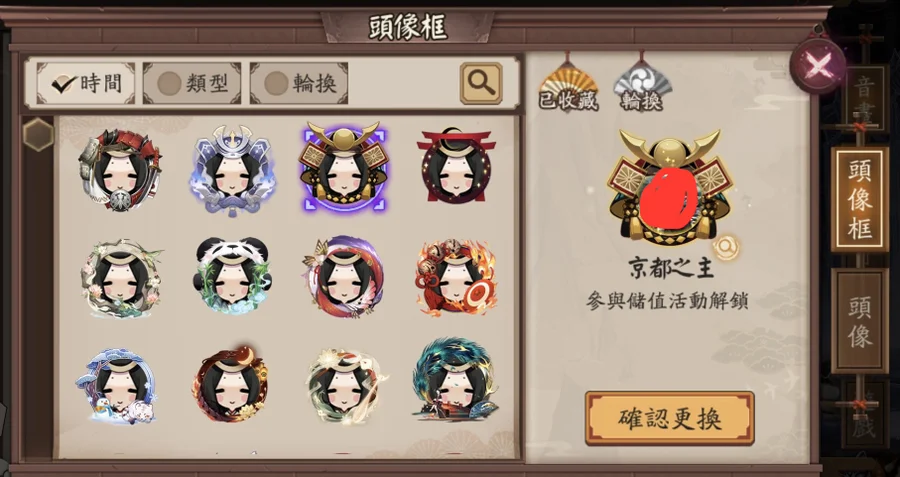Pick the red torii gate avatar frame
Image resolution: width=900 pixels, height=477 pixels.
point(456,166)
